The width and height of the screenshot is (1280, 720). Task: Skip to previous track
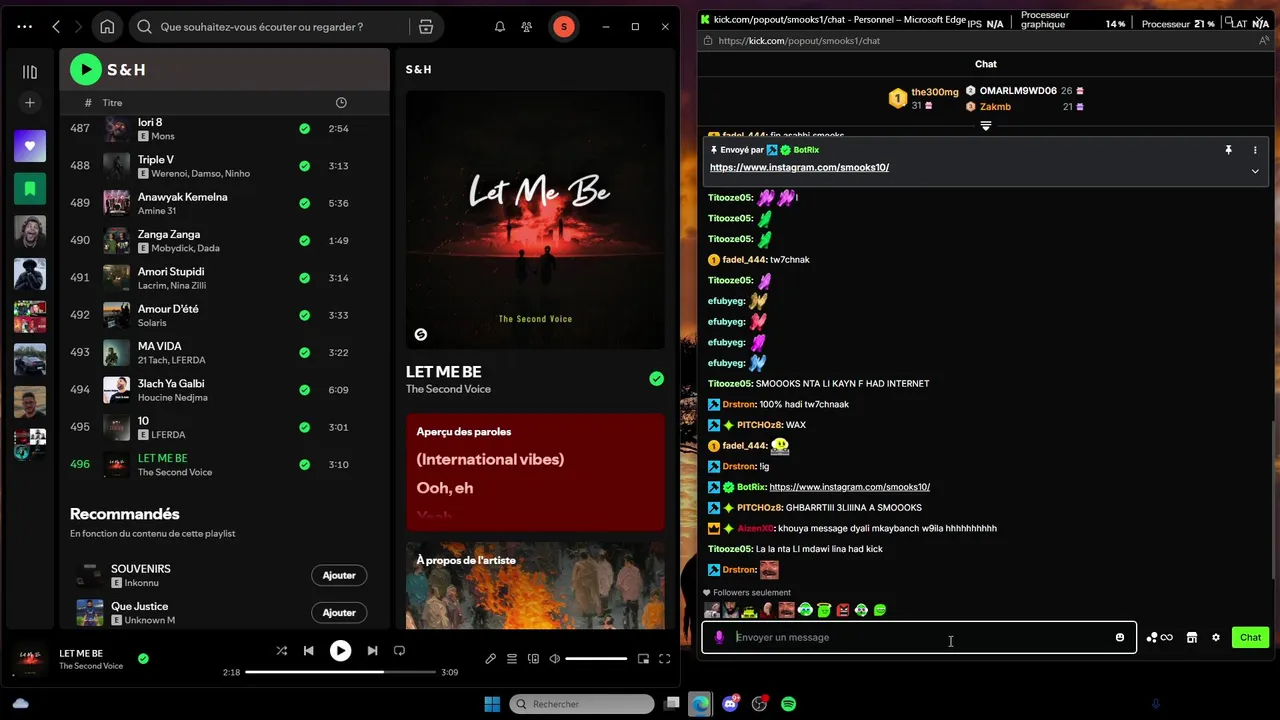click(x=309, y=651)
